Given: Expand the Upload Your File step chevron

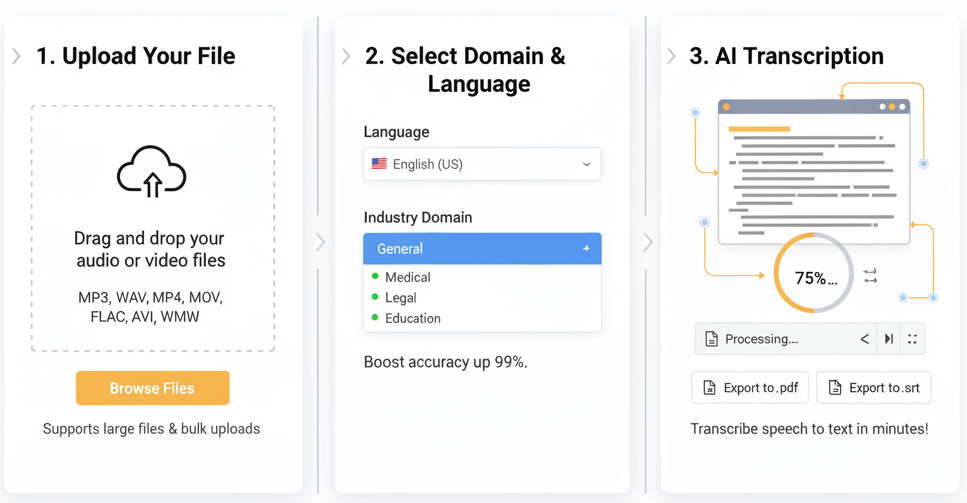Looking at the screenshot, I should click(x=17, y=56).
